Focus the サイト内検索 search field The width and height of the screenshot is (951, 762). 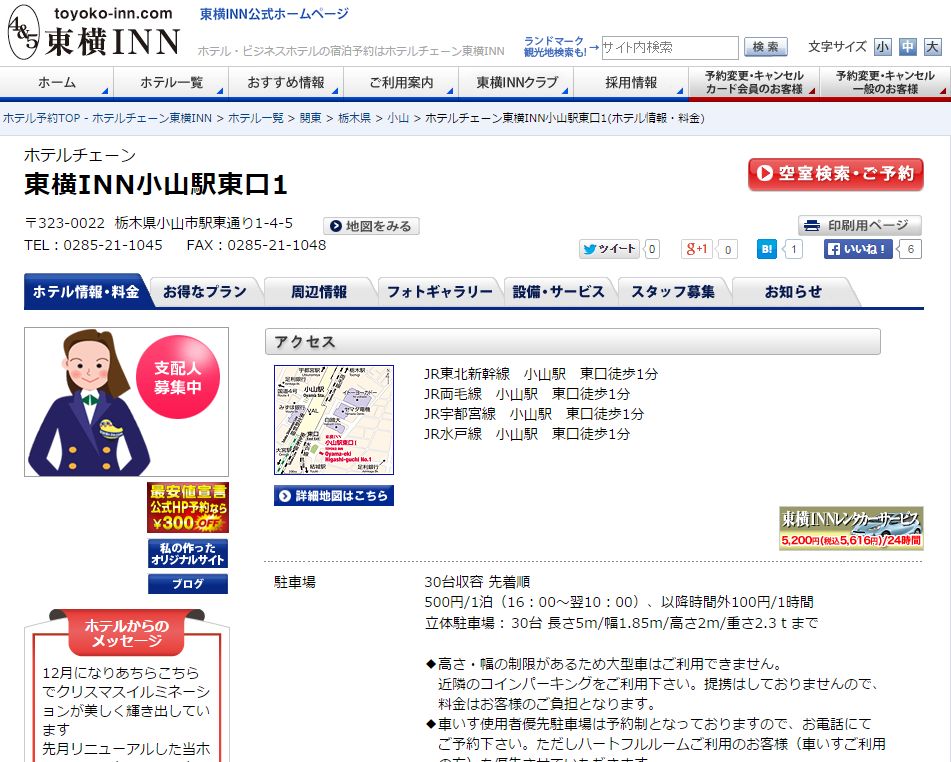670,47
